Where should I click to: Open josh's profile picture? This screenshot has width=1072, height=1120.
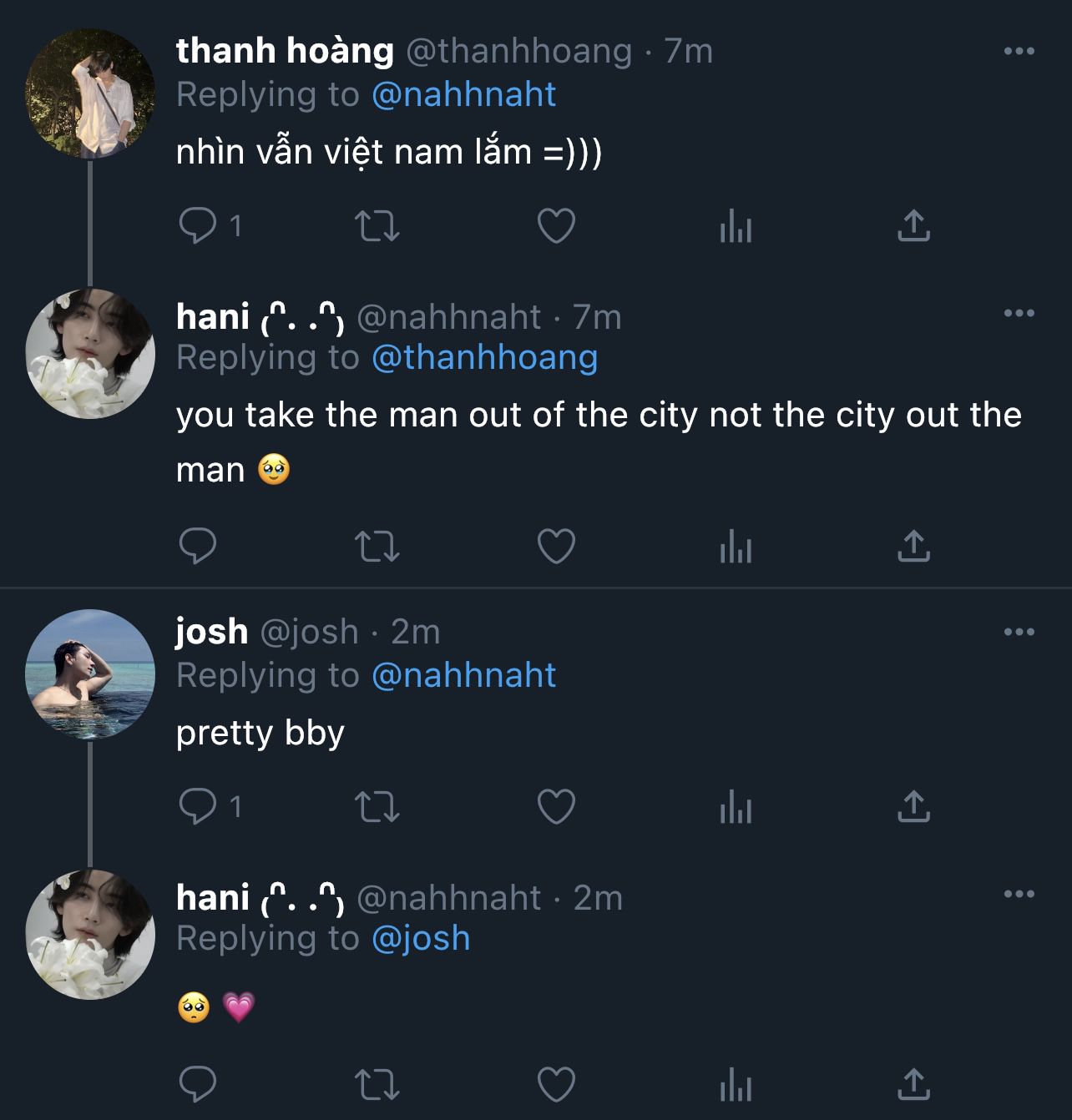point(90,674)
